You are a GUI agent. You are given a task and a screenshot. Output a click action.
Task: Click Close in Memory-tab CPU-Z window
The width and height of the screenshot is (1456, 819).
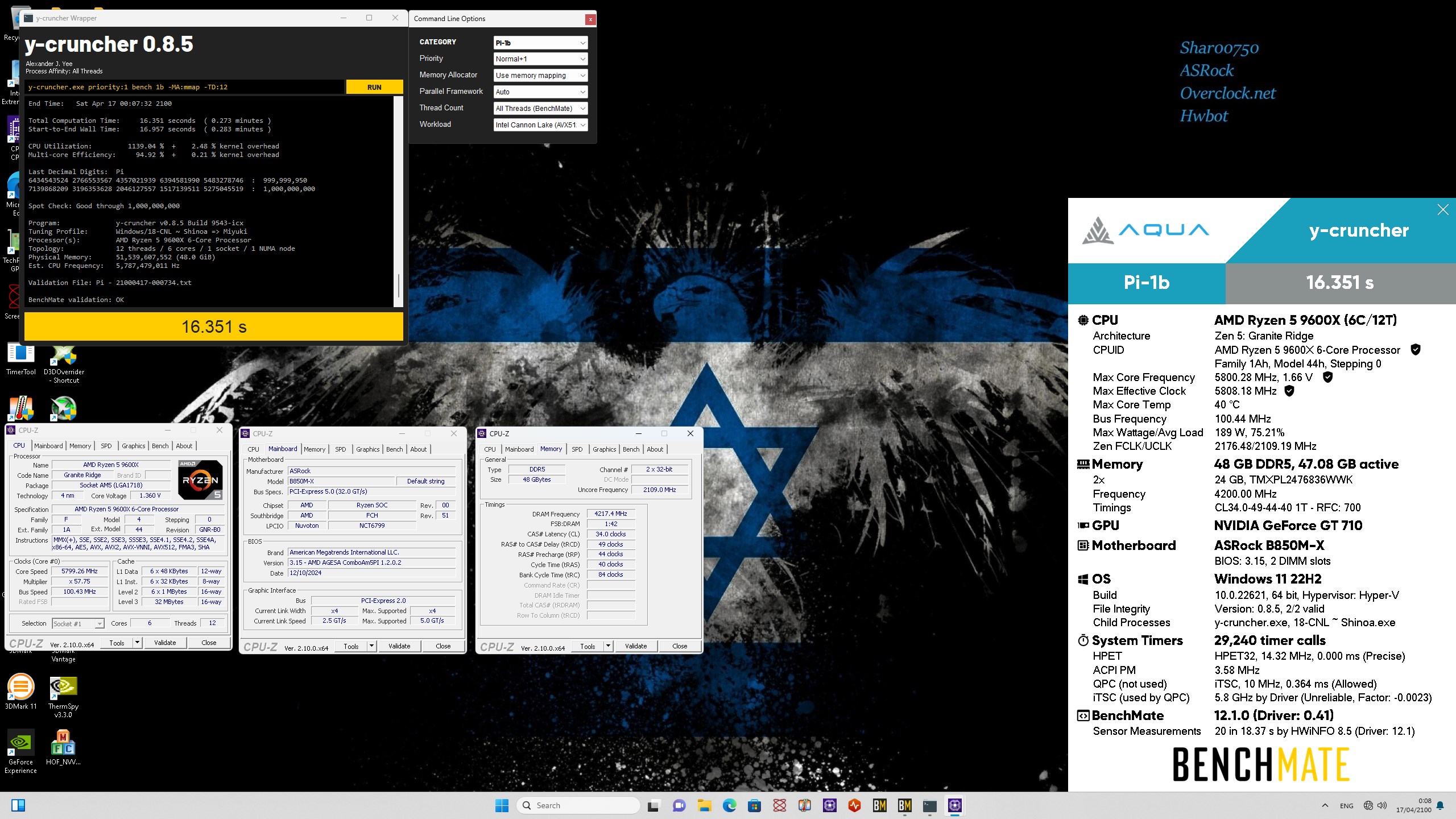coord(680,646)
